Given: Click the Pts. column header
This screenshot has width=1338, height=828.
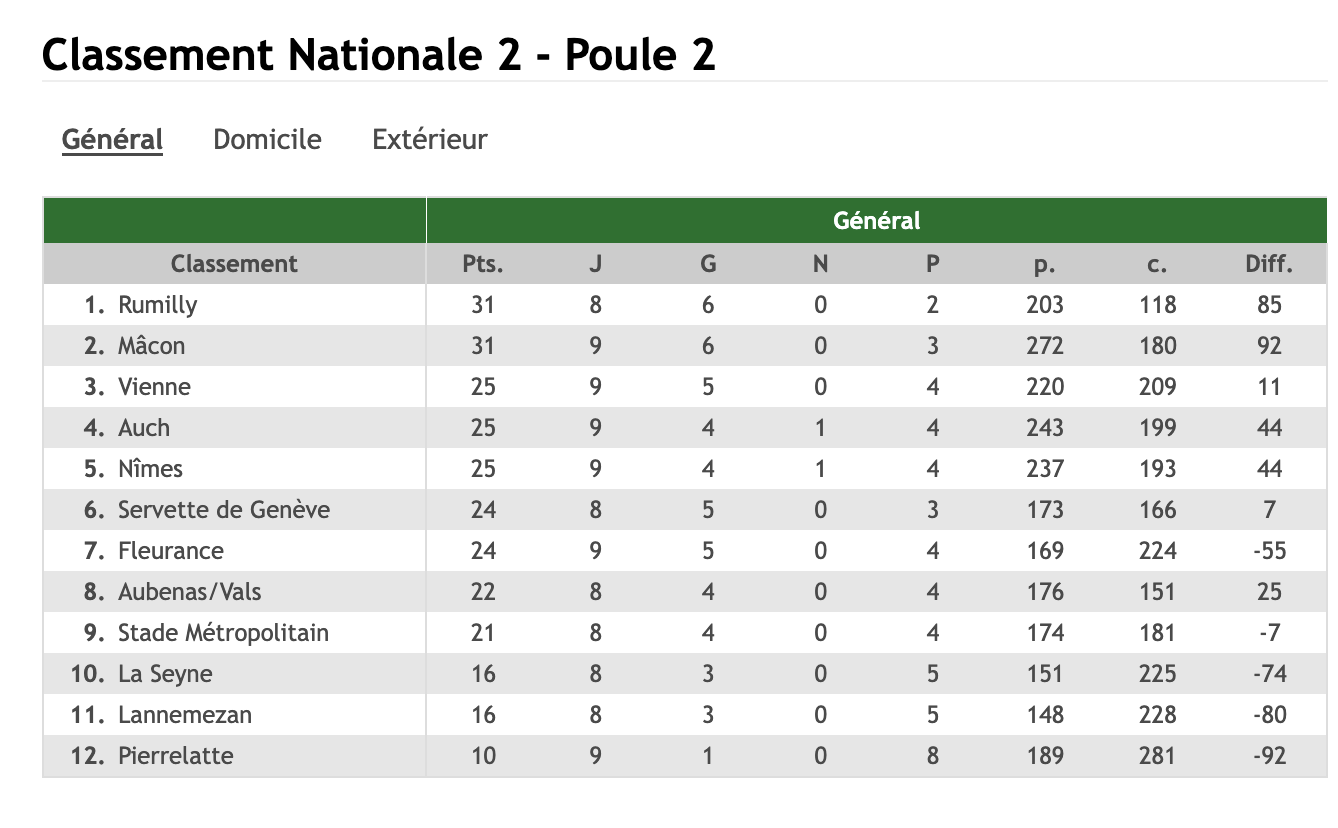Looking at the screenshot, I should pyautogui.click(x=483, y=264).
